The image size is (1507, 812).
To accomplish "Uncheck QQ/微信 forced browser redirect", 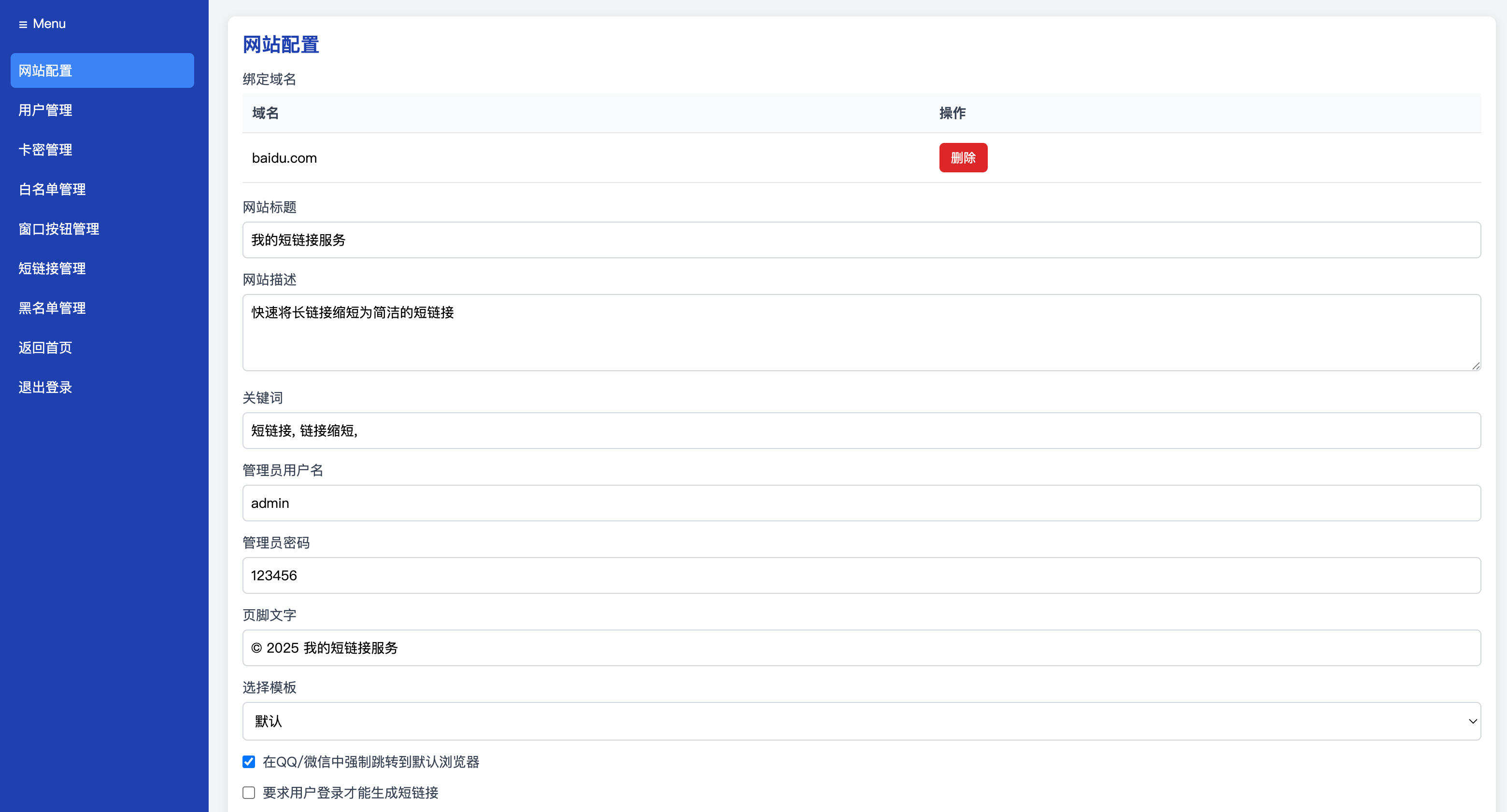I will tap(249, 762).
